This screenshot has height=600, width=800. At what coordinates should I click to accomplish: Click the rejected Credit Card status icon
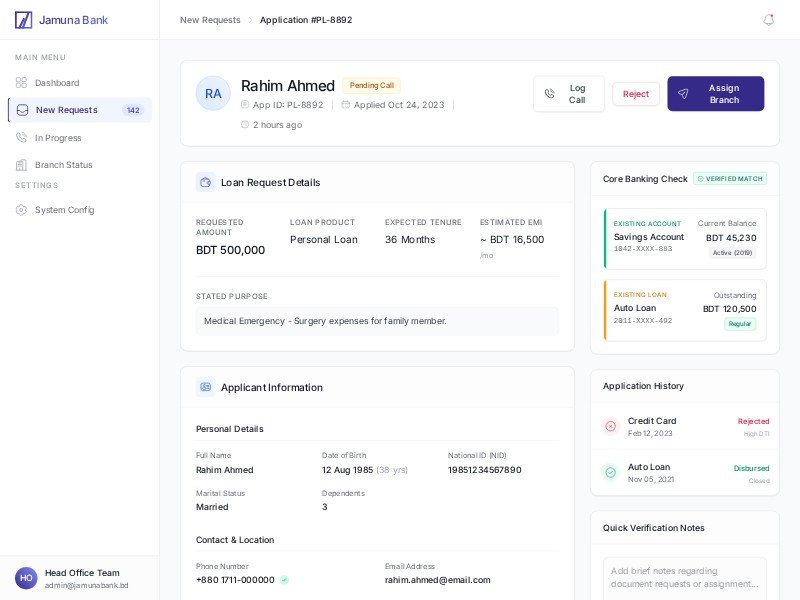[x=610, y=426]
